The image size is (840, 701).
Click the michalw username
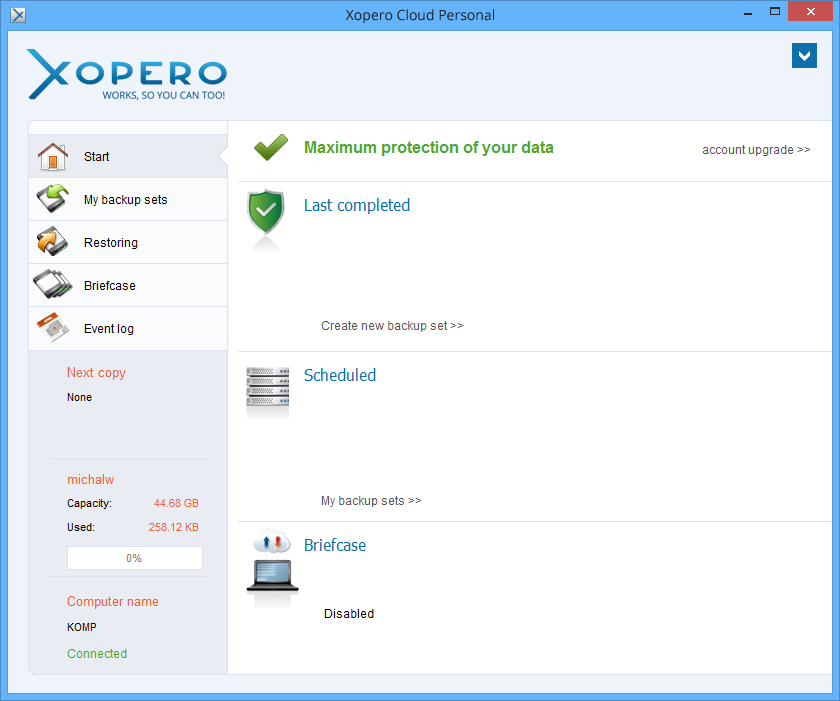(91, 479)
